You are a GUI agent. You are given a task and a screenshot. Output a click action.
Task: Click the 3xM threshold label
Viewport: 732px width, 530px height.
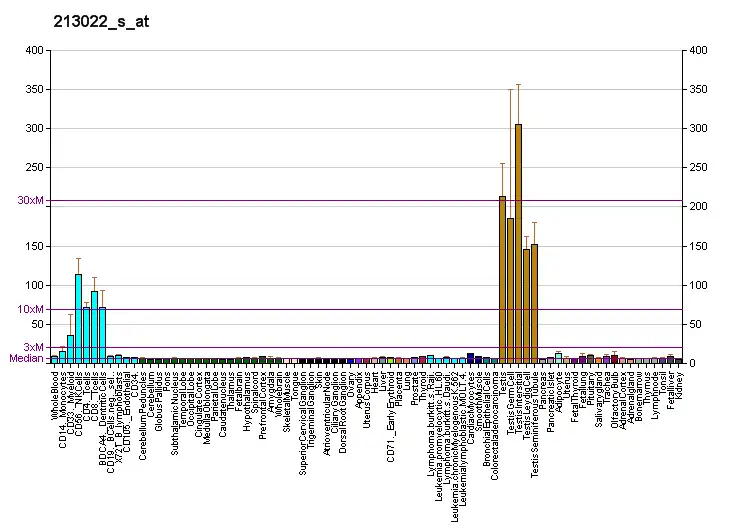coord(34,347)
